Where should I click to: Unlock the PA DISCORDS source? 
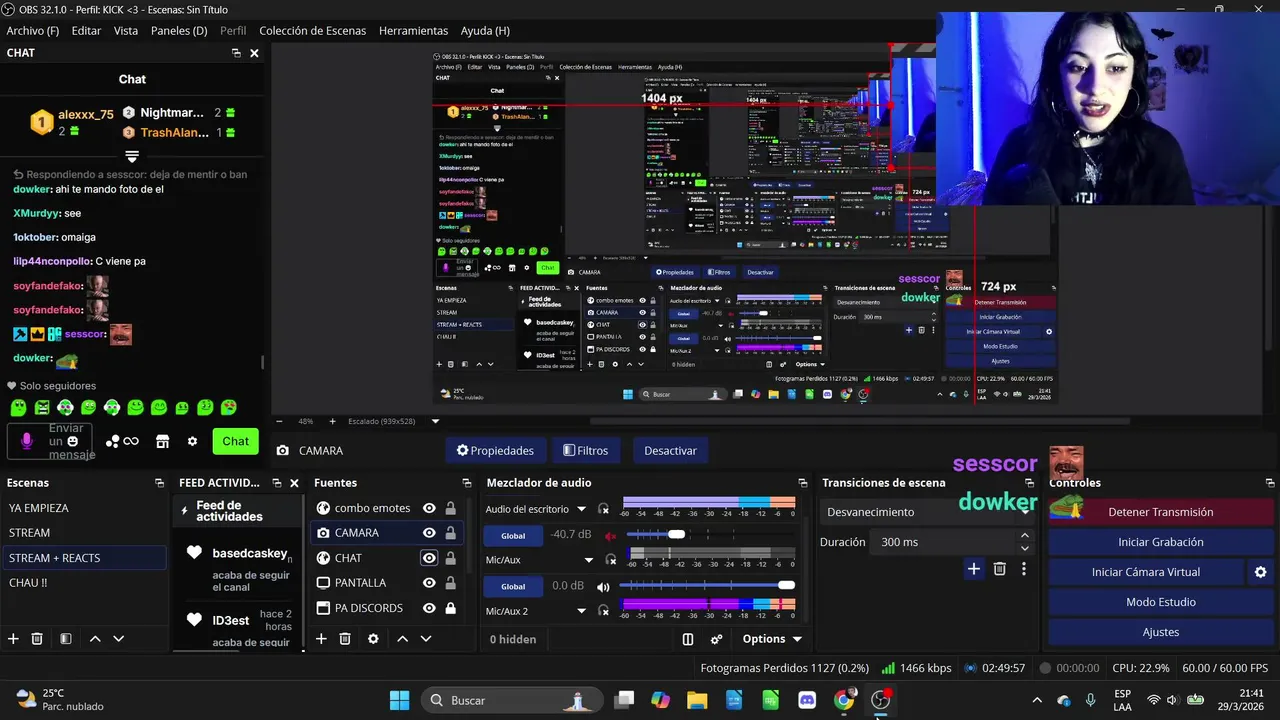click(x=450, y=608)
